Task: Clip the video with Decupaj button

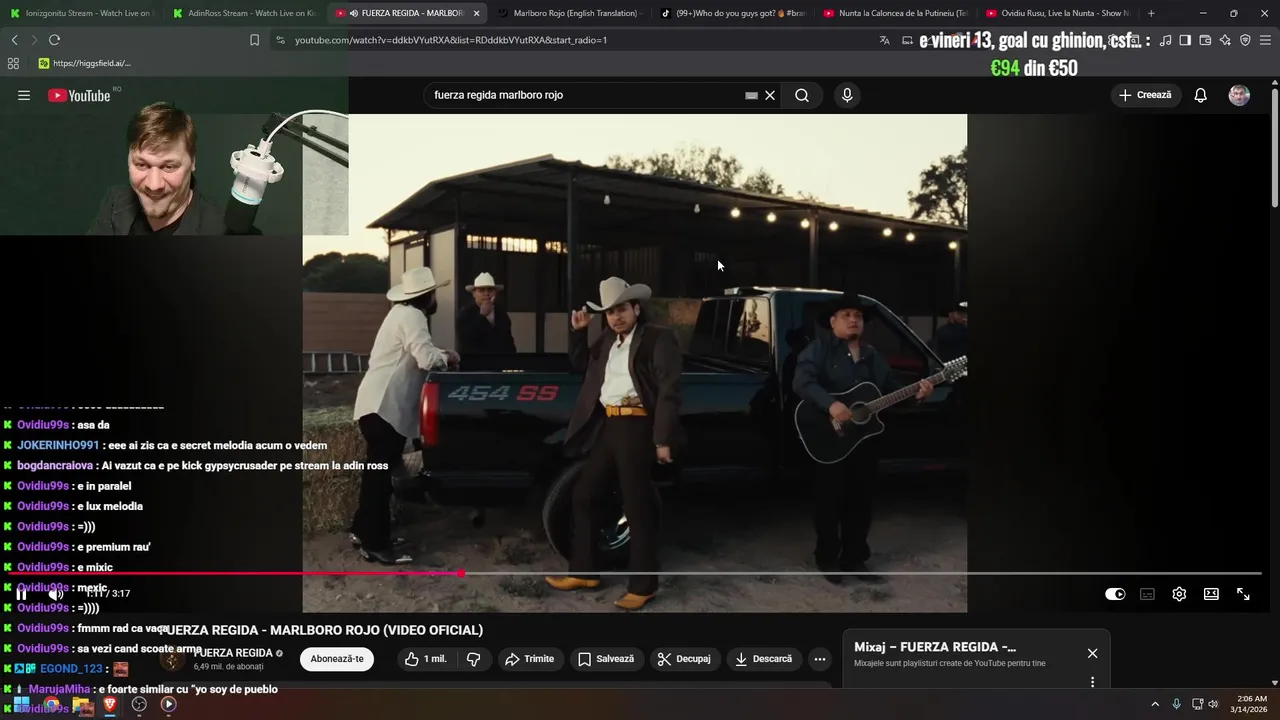Action: click(684, 659)
